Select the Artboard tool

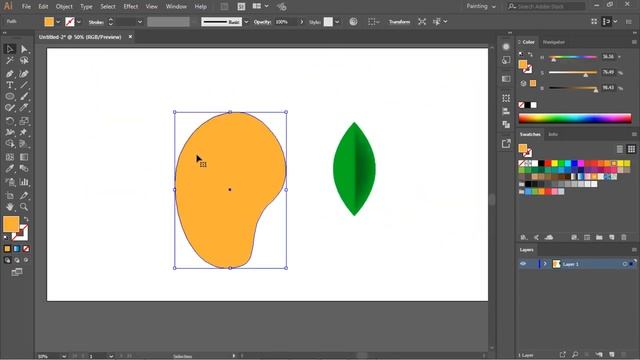(10, 196)
